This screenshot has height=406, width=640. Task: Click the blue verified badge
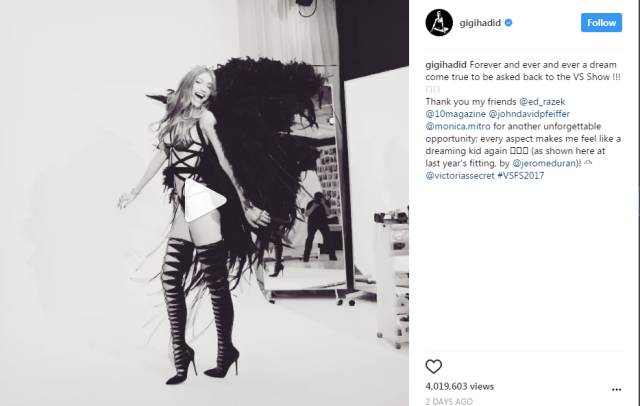pos(509,23)
